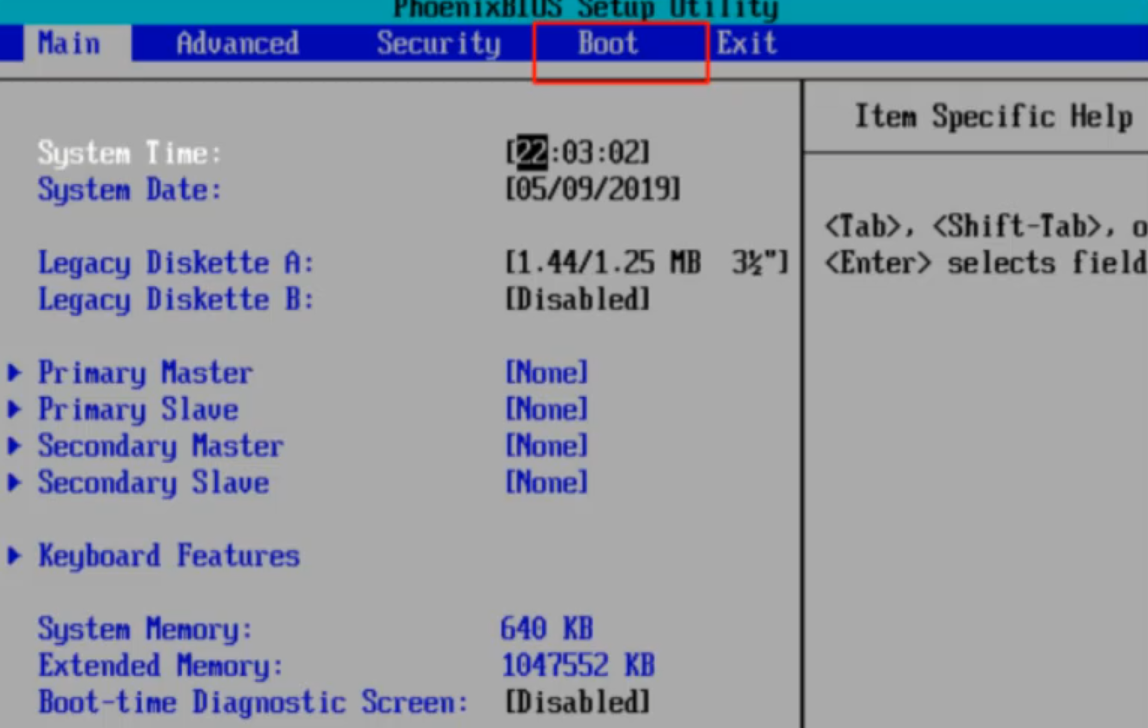Toggle Boot-time Diagnostic Screen Disabled value
1148x728 pixels.
[578, 702]
